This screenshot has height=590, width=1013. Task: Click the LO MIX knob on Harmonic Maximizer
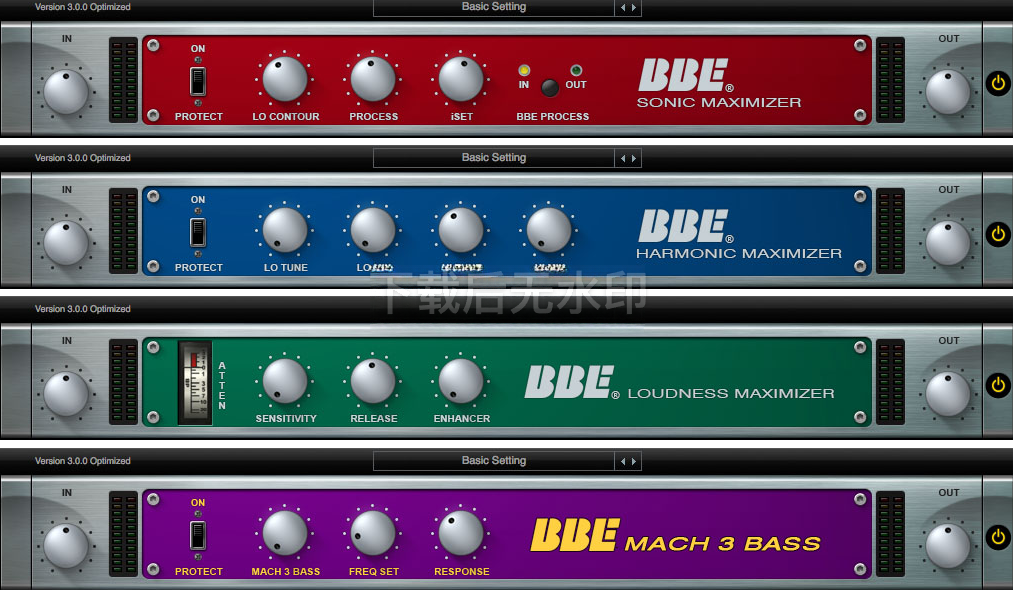tap(373, 229)
